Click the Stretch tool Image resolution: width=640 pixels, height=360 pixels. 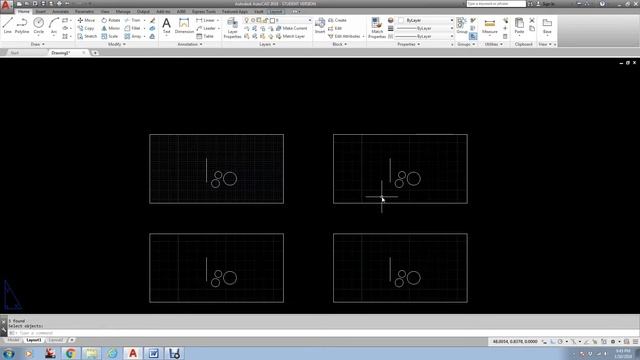click(x=87, y=36)
